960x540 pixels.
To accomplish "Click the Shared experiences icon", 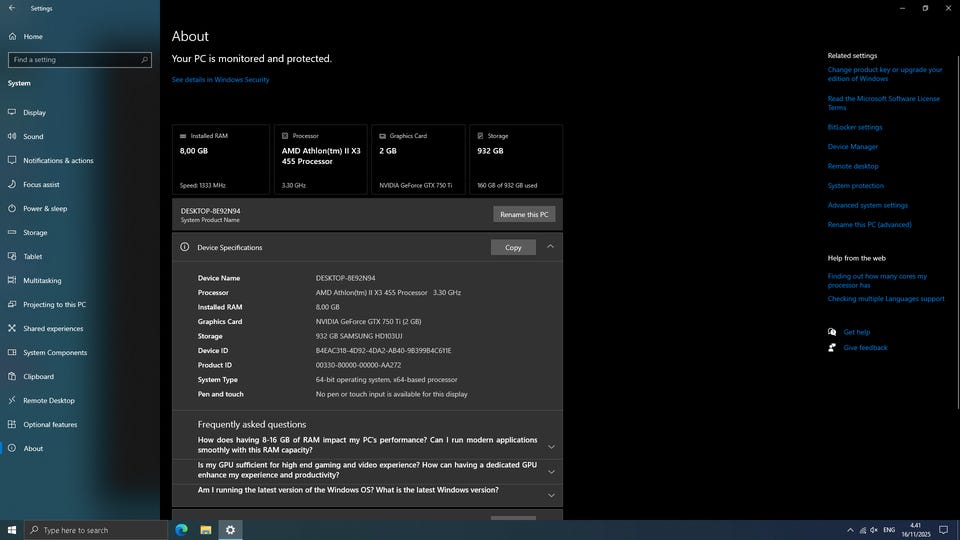I will click(12, 328).
